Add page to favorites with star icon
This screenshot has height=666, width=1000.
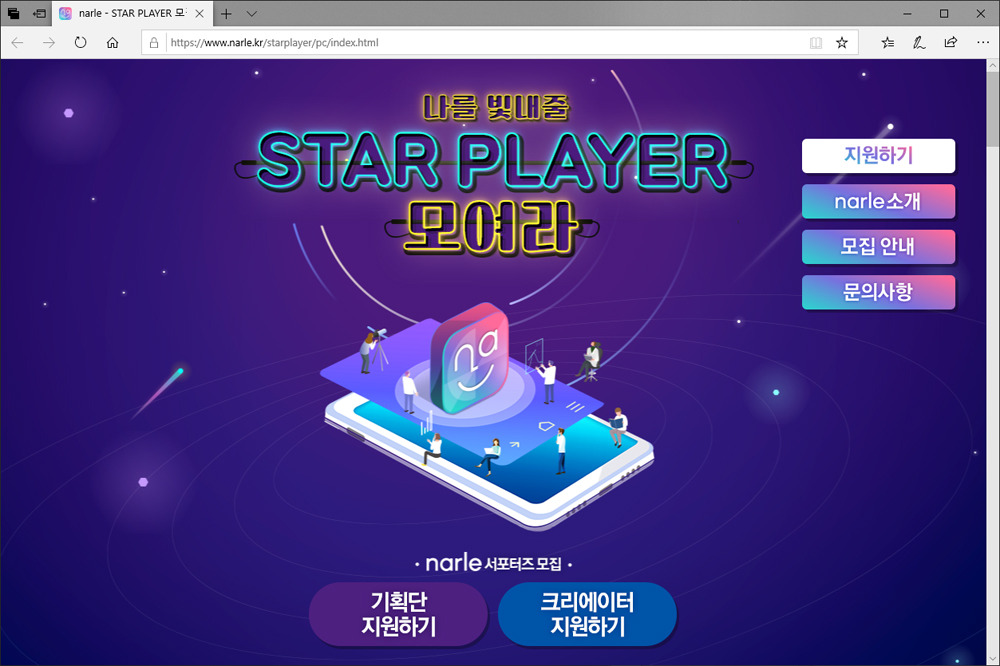click(842, 43)
